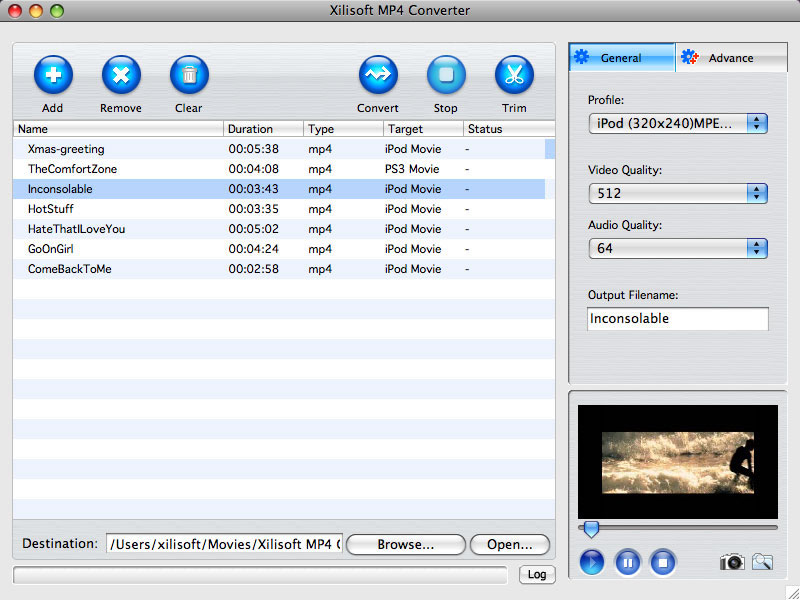Sort by the Name column header
This screenshot has height=600, width=800.
pos(118,129)
